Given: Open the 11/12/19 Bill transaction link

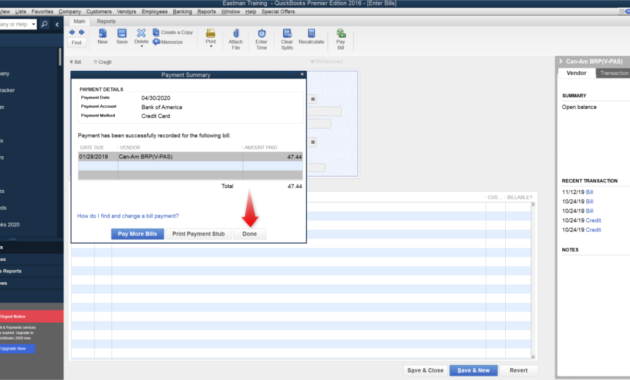Looking at the screenshot, I should pos(589,192).
